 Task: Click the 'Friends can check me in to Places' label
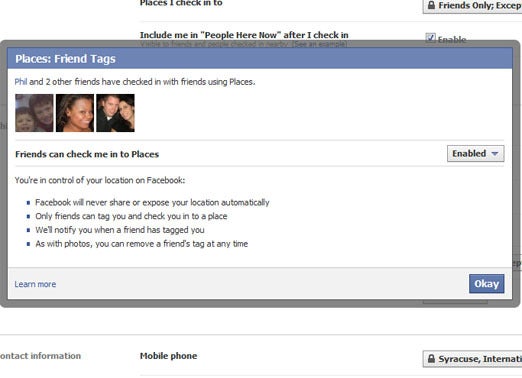point(87,154)
